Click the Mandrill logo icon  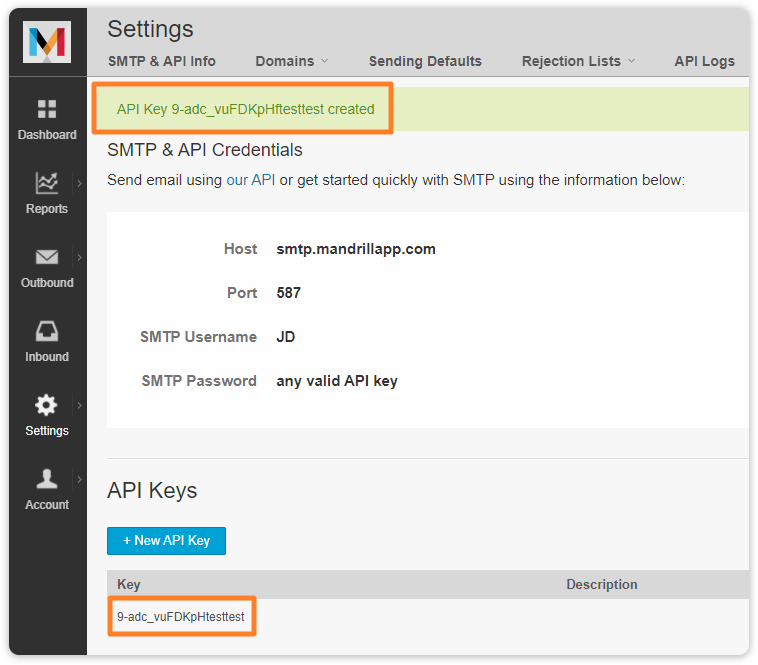47,42
